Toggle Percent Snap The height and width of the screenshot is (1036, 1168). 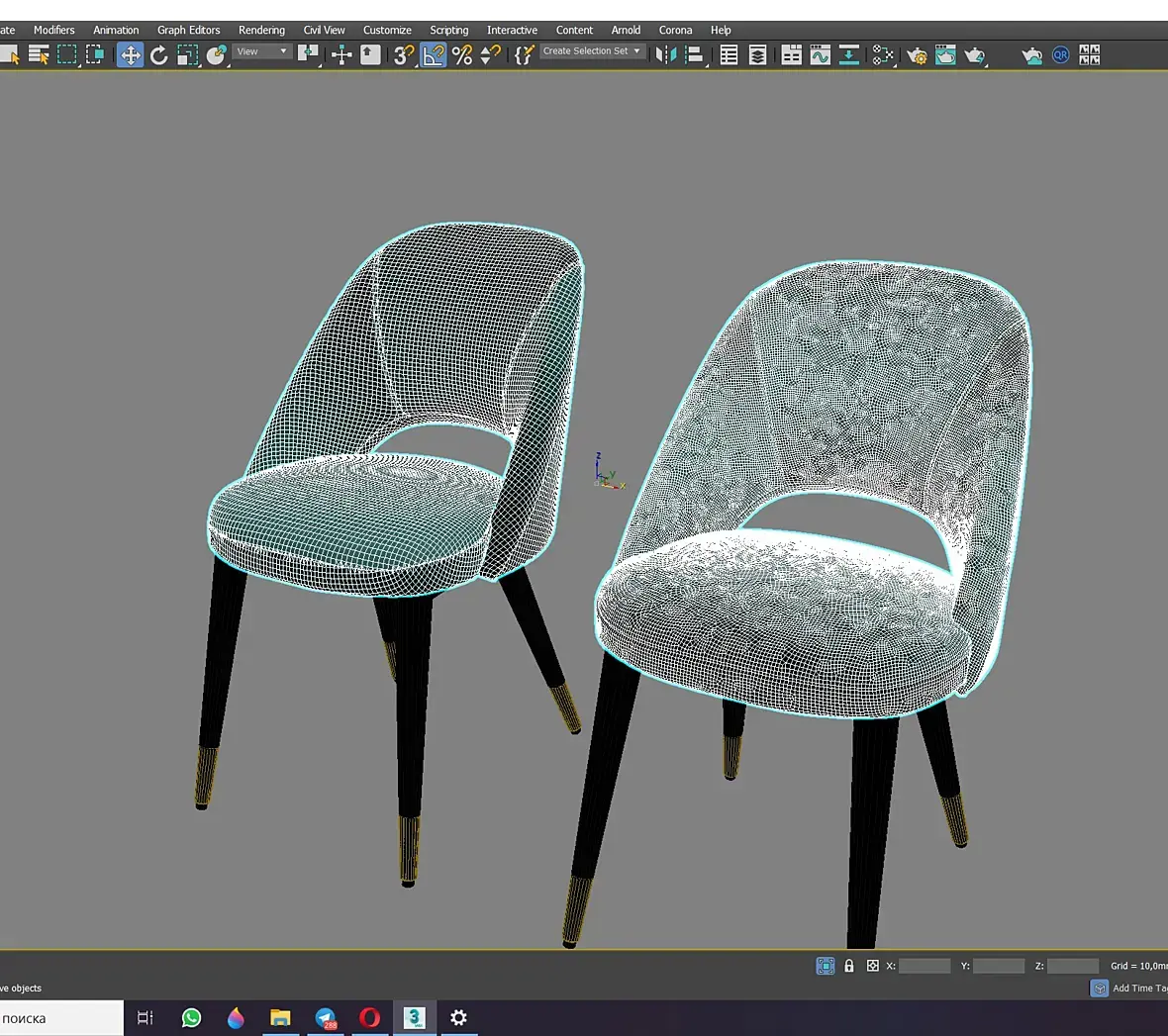click(462, 55)
